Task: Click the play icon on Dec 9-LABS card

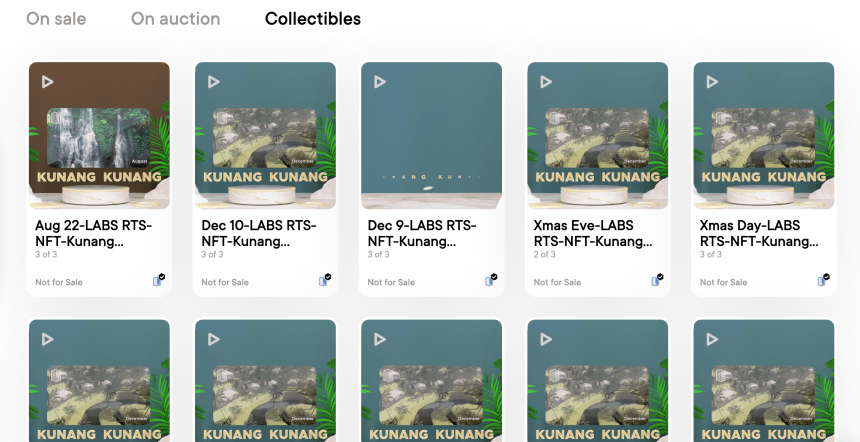Action: (380, 82)
